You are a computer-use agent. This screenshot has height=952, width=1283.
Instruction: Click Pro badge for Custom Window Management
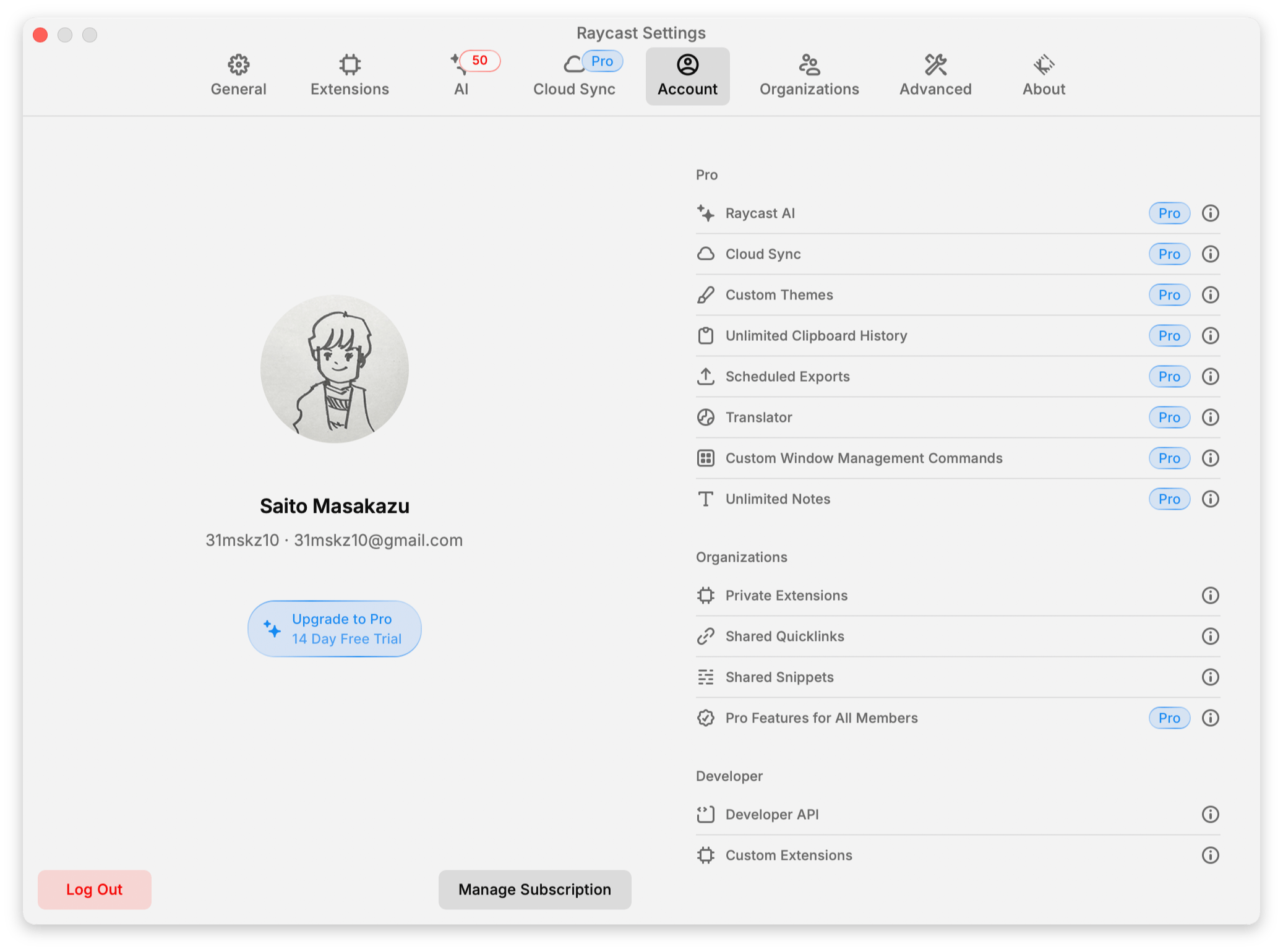(x=1169, y=458)
